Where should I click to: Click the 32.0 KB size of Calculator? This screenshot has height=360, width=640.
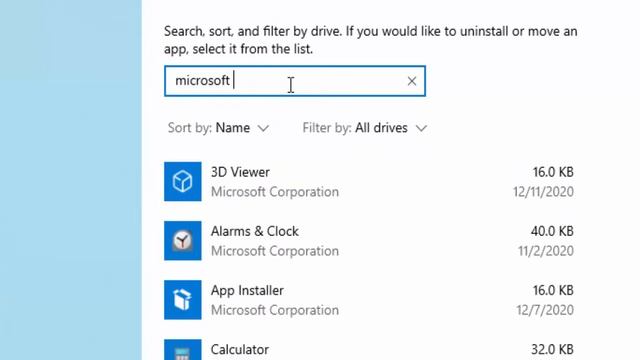pyautogui.click(x=552, y=350)
